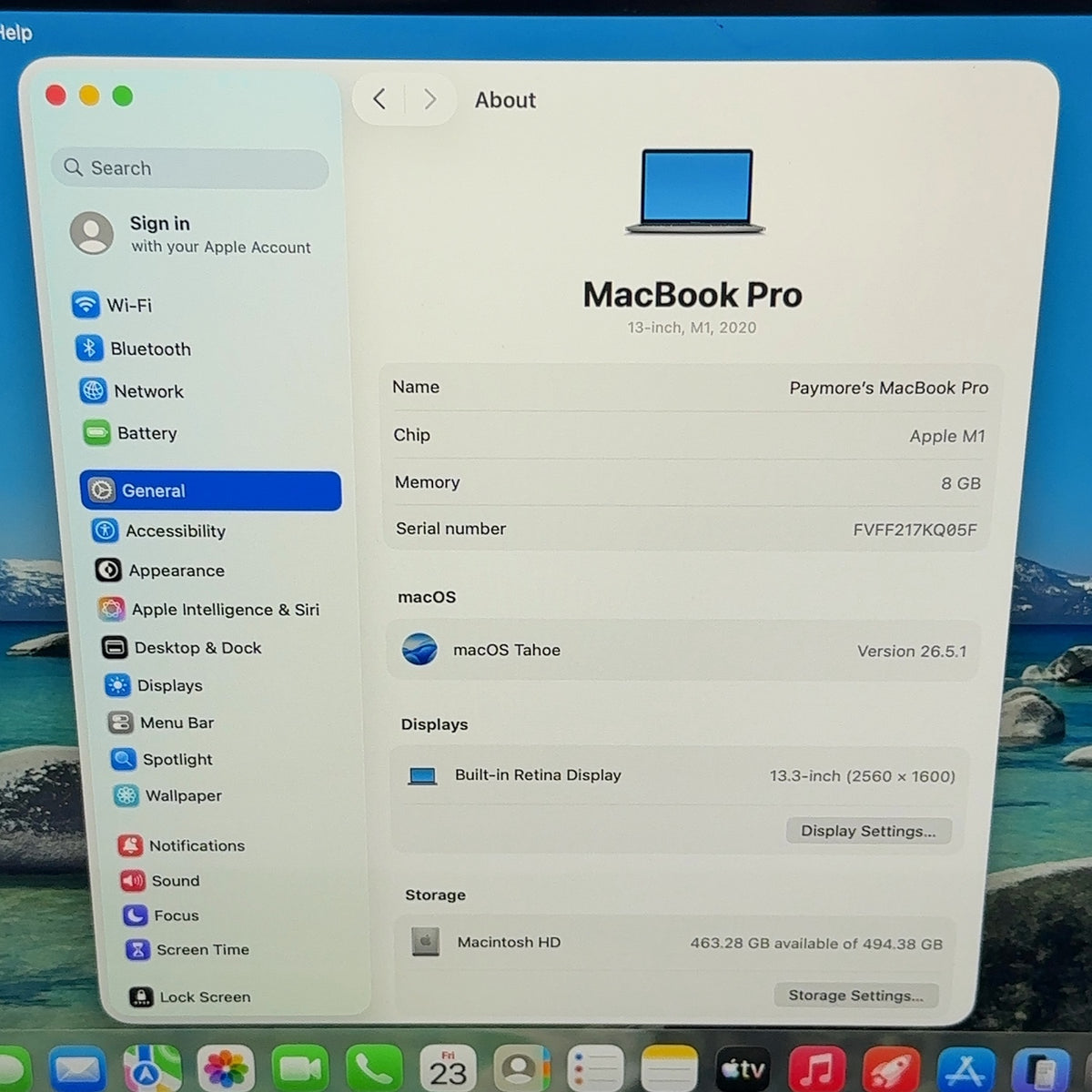Screen dimensions: 1092x1092
Task: Click the 8 GB memory value
Action: pos(961,483)
